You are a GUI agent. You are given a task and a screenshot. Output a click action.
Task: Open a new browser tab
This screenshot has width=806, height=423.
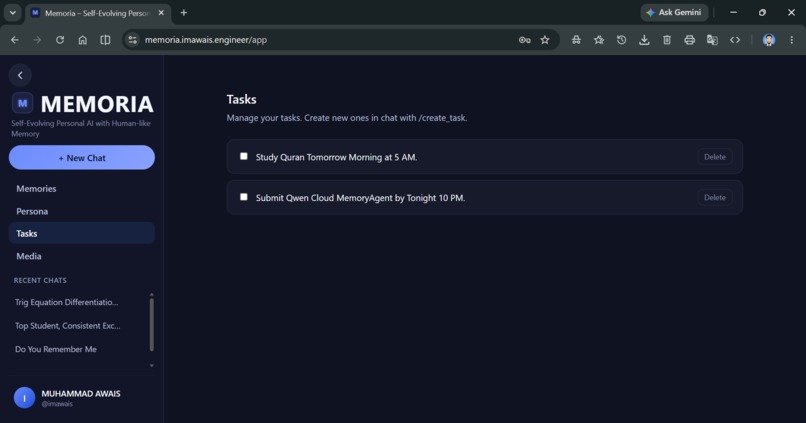(184, 13)
